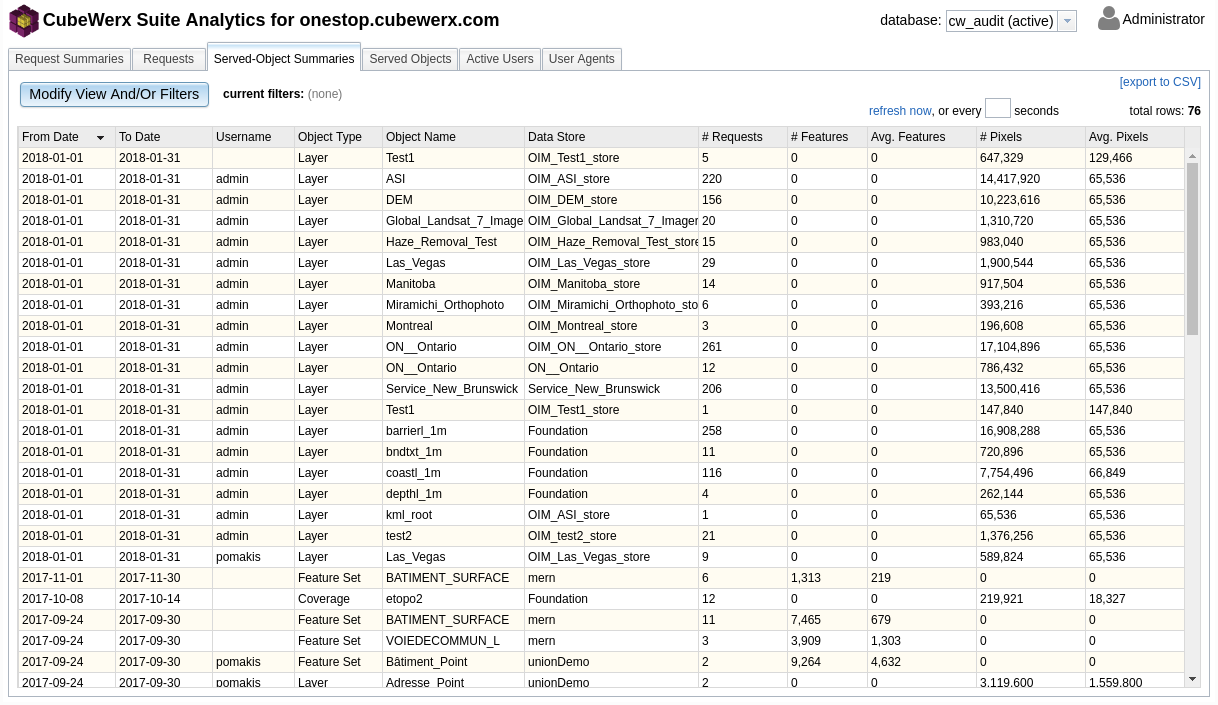The width and height of the screenshot is (1218, 705).
Task: Click the OIM_Montreal_store data store cell
Action: click(611, 326)
